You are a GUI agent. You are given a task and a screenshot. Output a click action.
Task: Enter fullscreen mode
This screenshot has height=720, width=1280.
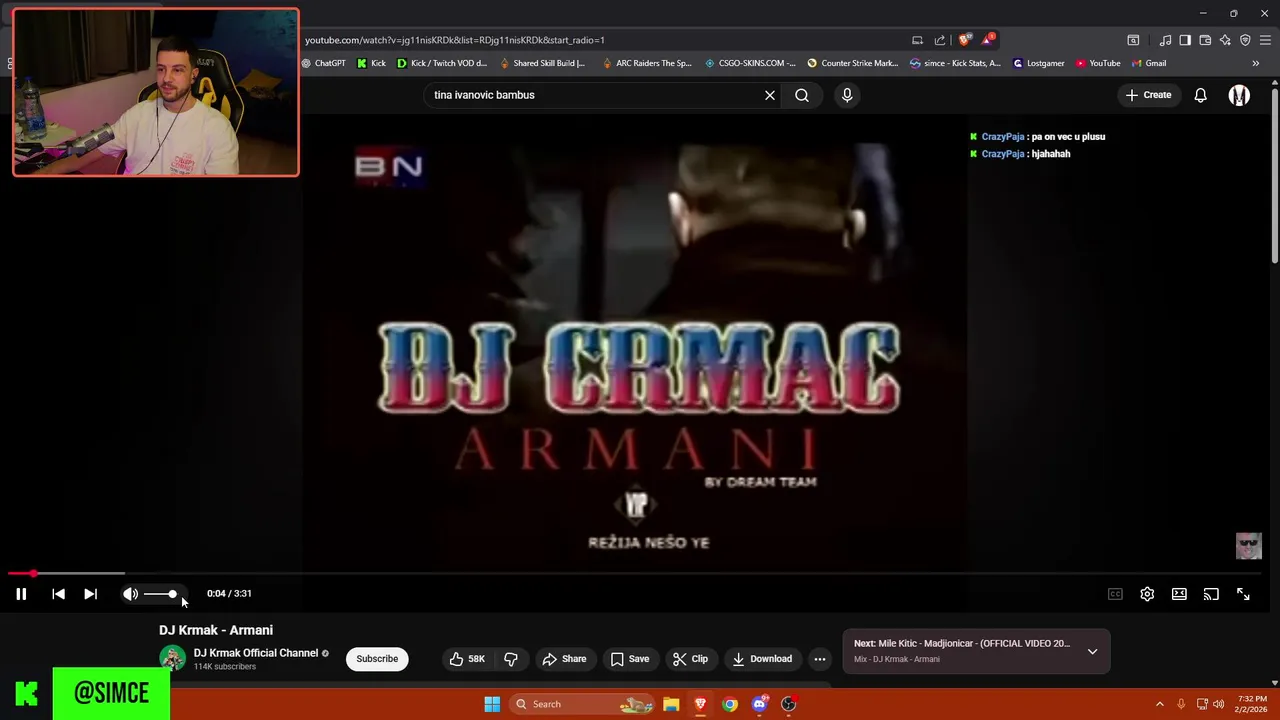pyautogui.click(x=1243, y=594)
